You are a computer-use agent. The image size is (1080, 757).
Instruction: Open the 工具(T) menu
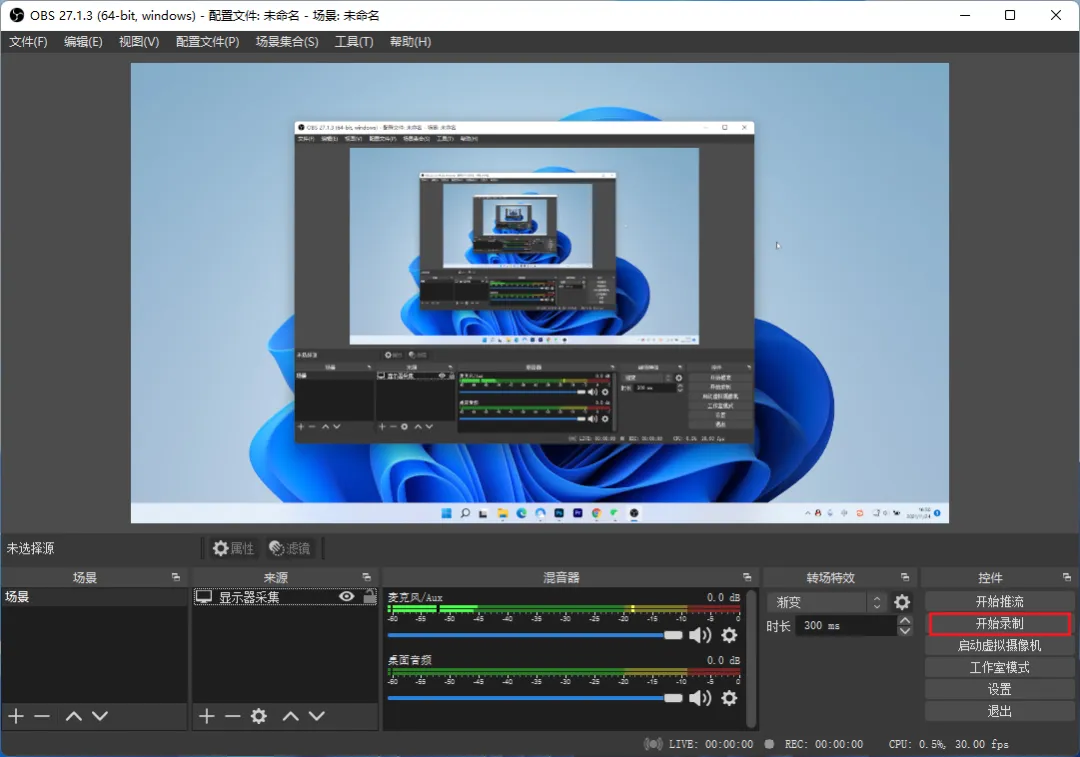[354, 42]
